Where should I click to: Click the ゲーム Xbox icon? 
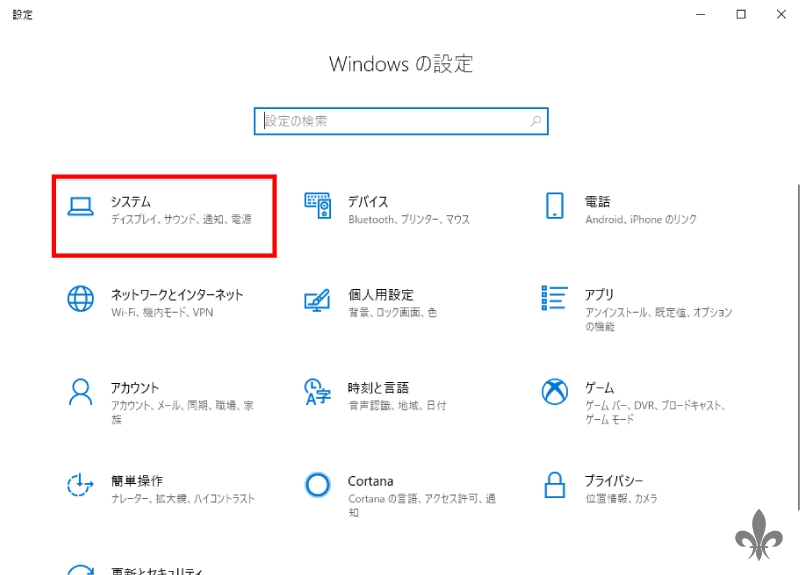[x=555, y=392]
